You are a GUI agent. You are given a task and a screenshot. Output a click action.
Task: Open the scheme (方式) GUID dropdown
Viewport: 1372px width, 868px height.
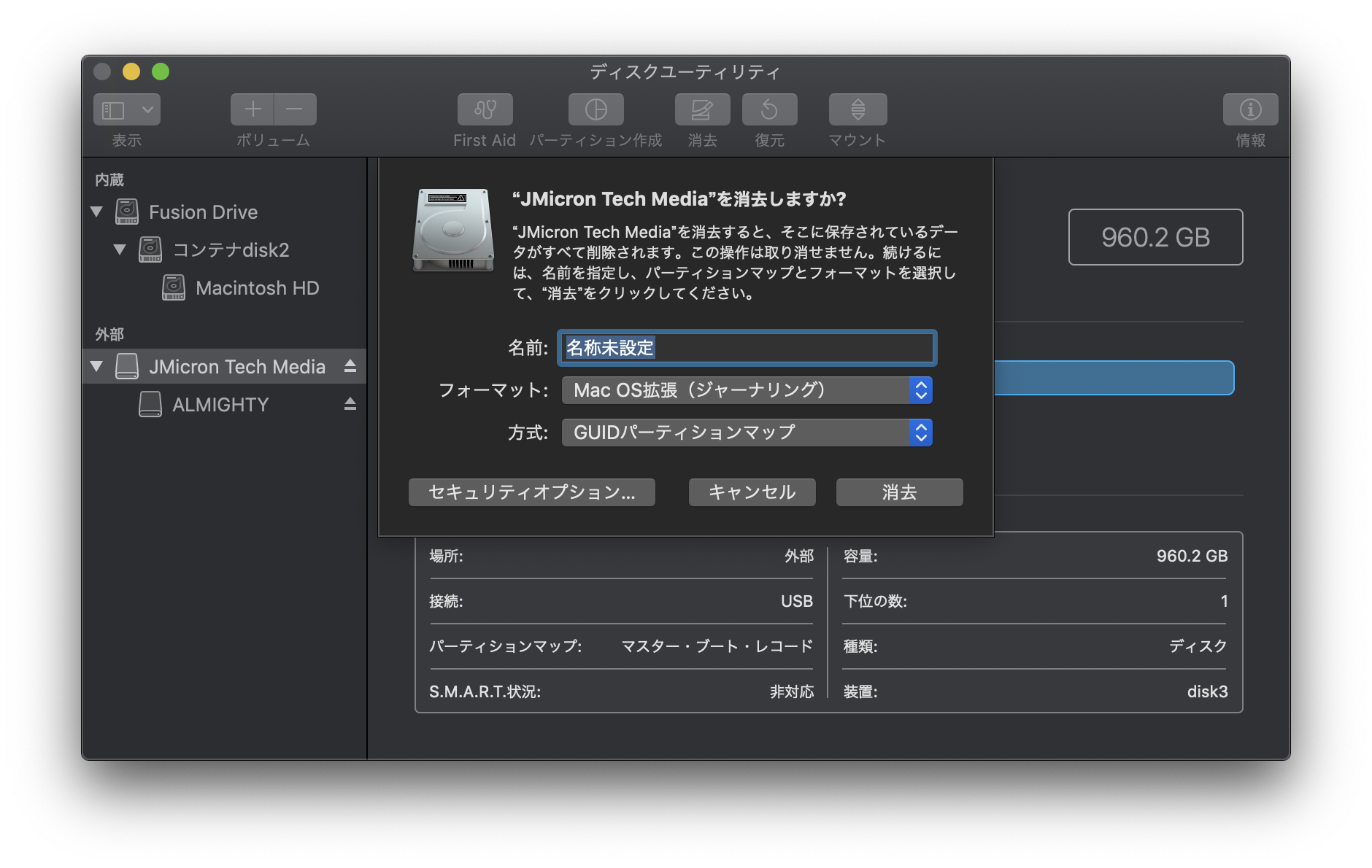pos(747,433)
